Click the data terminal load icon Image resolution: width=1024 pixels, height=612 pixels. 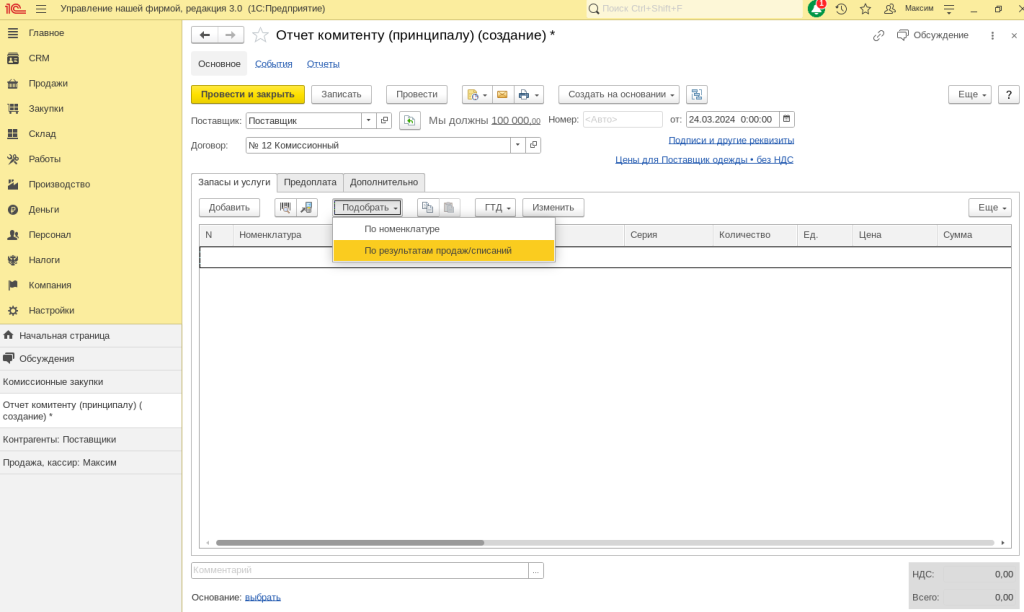(x=306, y=208)
